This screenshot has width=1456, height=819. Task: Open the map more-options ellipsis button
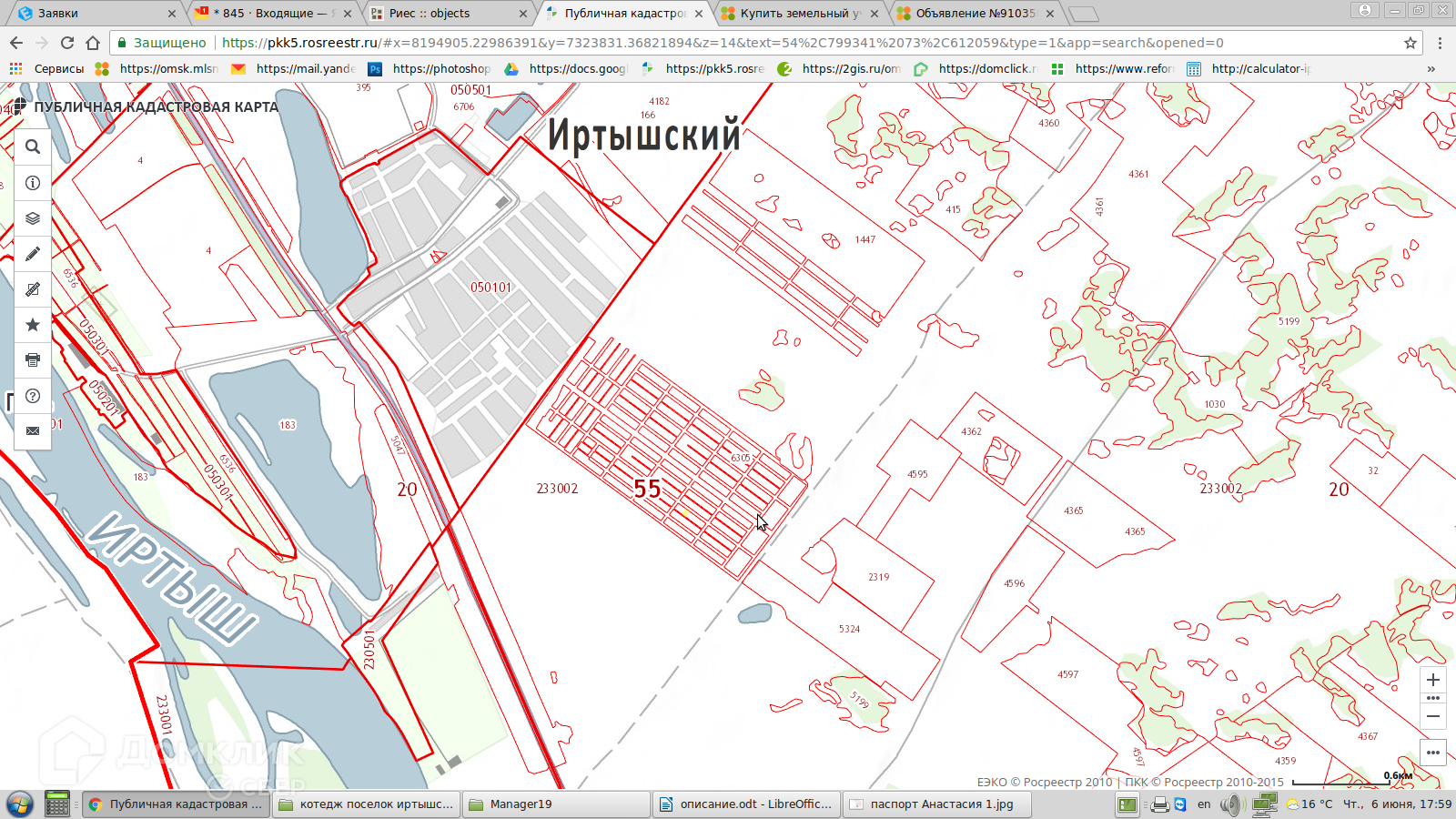point(1433,753)
